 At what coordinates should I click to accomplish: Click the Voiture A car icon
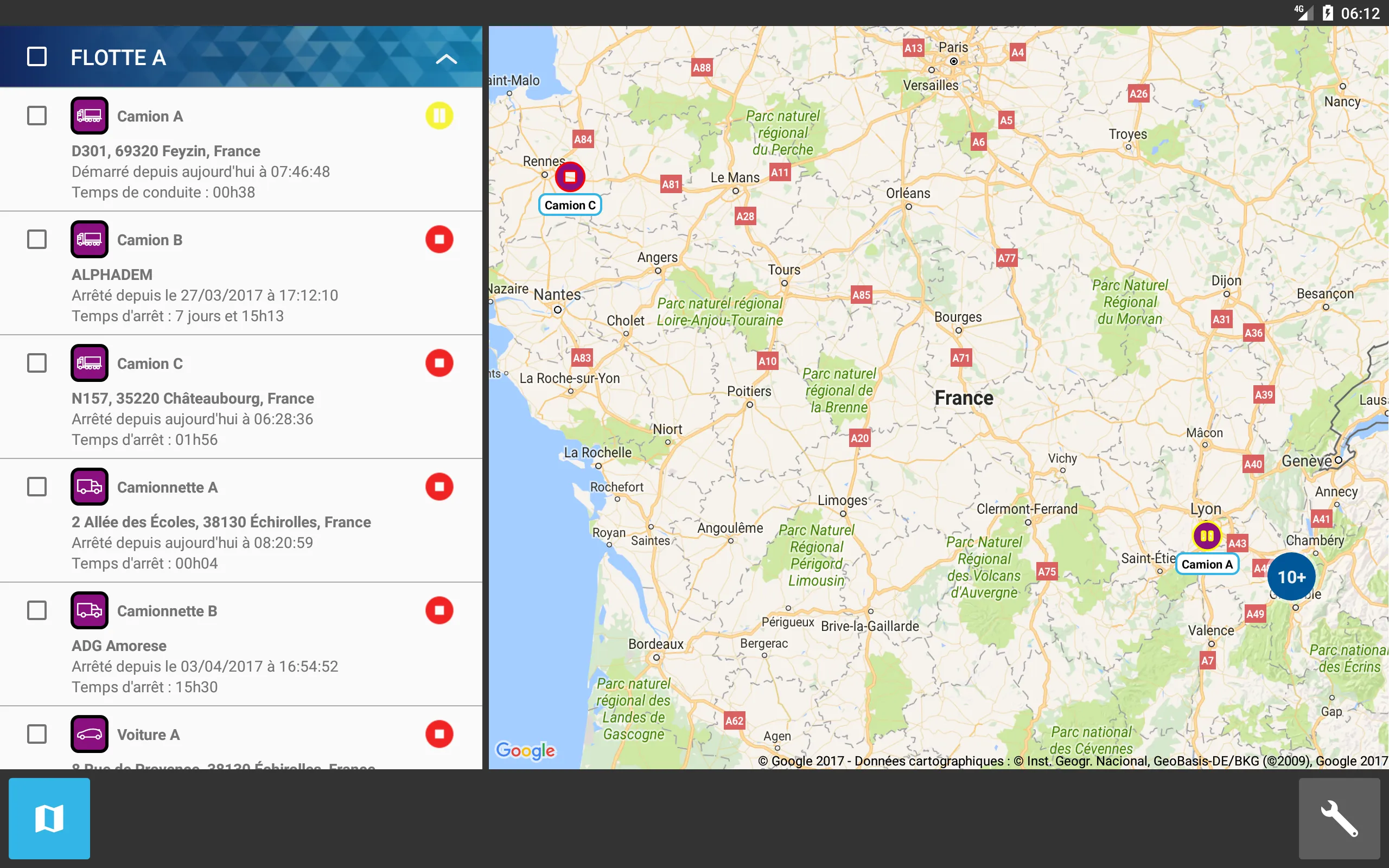click(89, 733)
